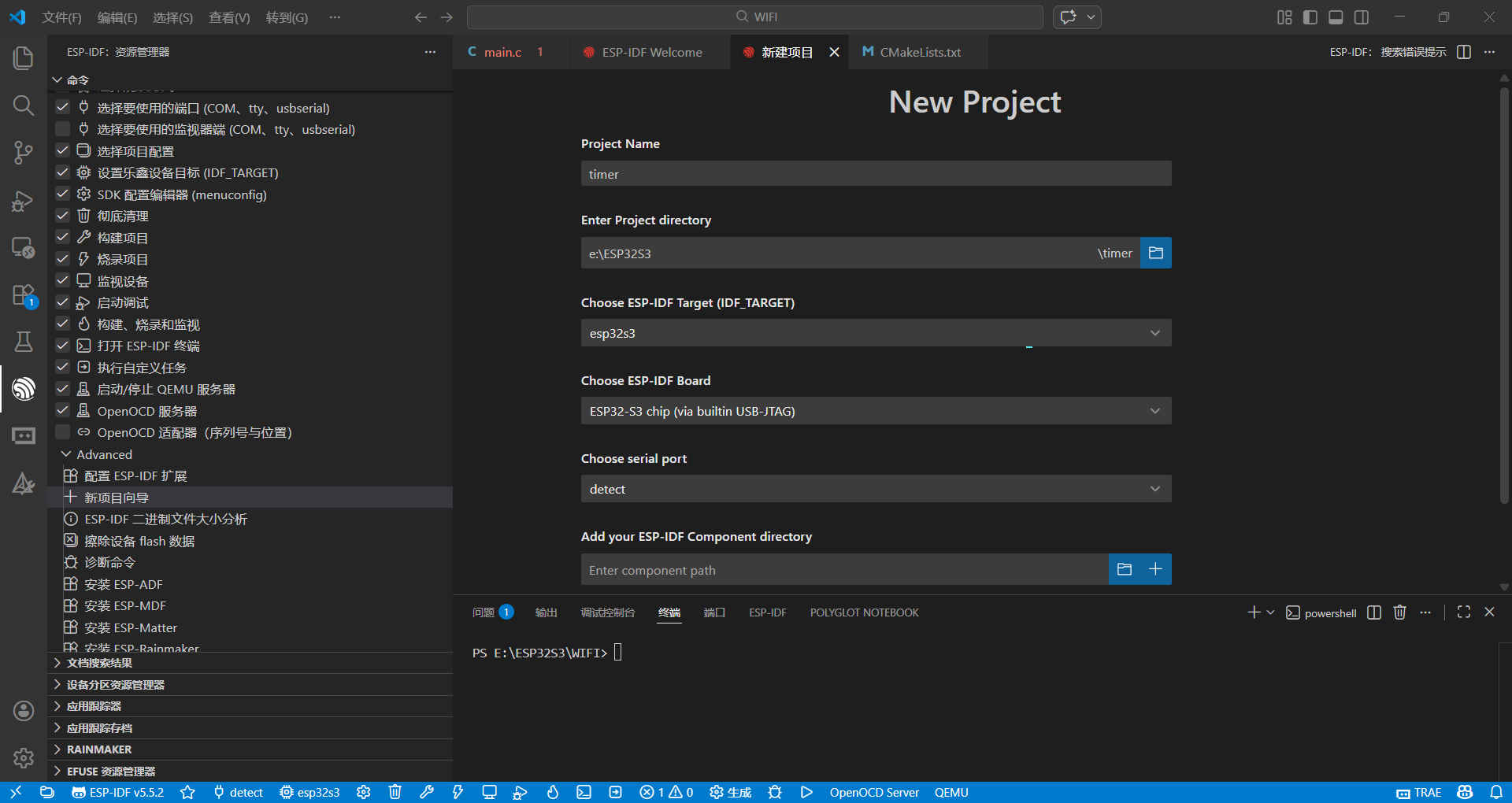Launch powershell terminal profile dropdown arrow
Viewport: 1512px width, 803px height.
pos(1270,612)
